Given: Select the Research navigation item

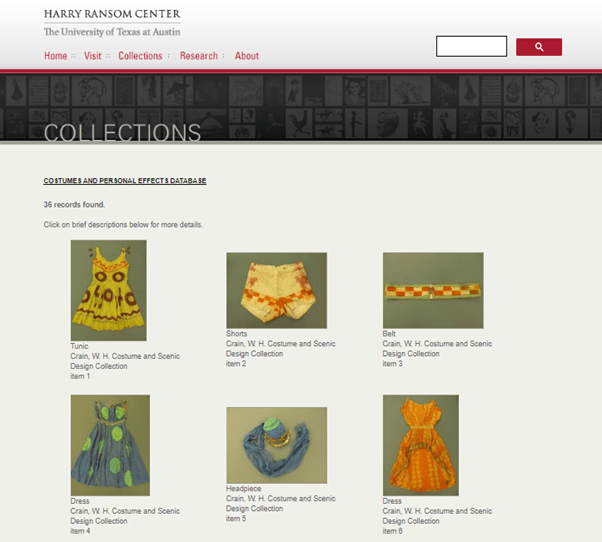Looking at the screenshot, I should pyautogui.click(x=198, y=56).
